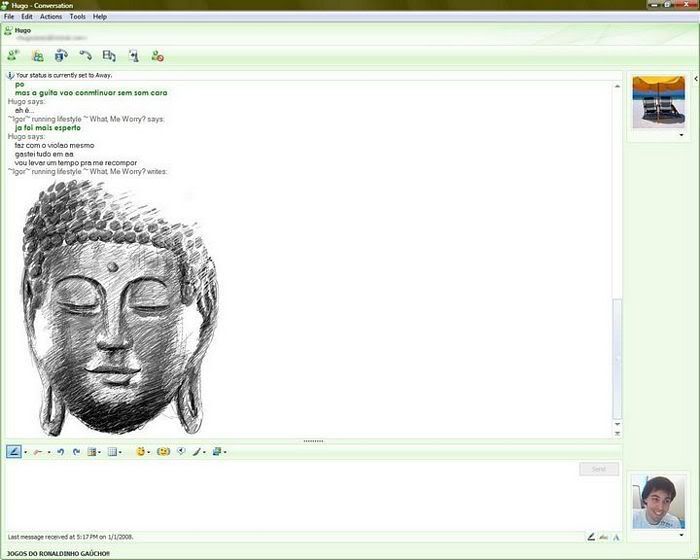The height and width of the screenshot is (560, 700).
Task: Open the Help menu
Action: (x=100, y=17)
